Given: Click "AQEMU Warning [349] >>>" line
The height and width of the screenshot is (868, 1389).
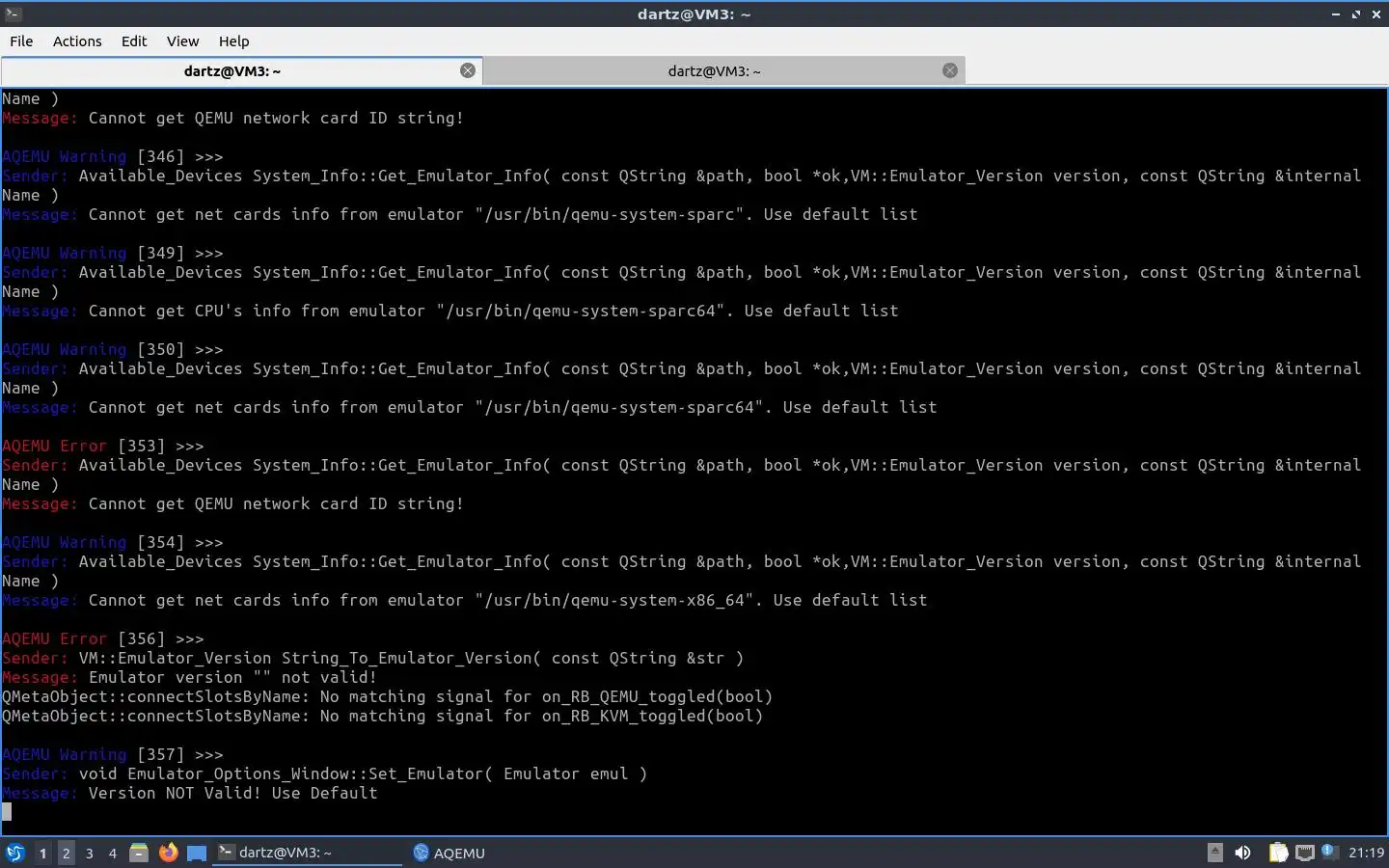Looking at the screenshot, I should 113,253.
